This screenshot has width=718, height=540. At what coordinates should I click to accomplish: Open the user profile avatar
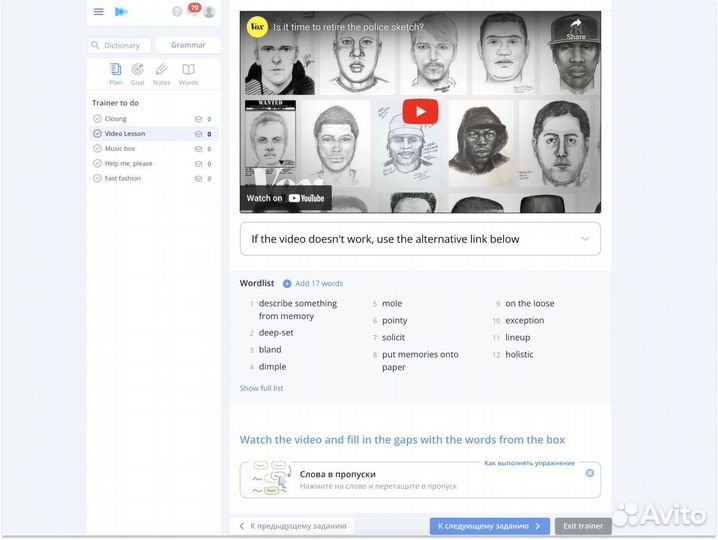click(x=209, y=12)
